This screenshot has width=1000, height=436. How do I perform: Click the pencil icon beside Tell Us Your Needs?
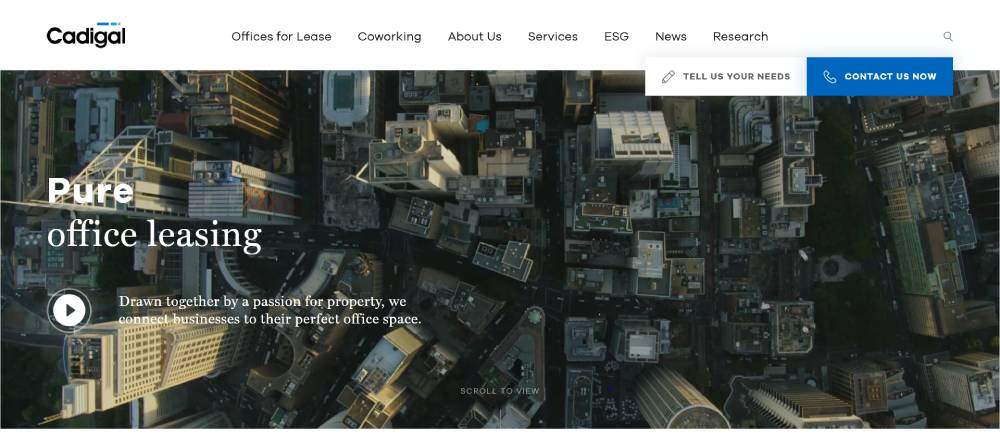point(668,77)
